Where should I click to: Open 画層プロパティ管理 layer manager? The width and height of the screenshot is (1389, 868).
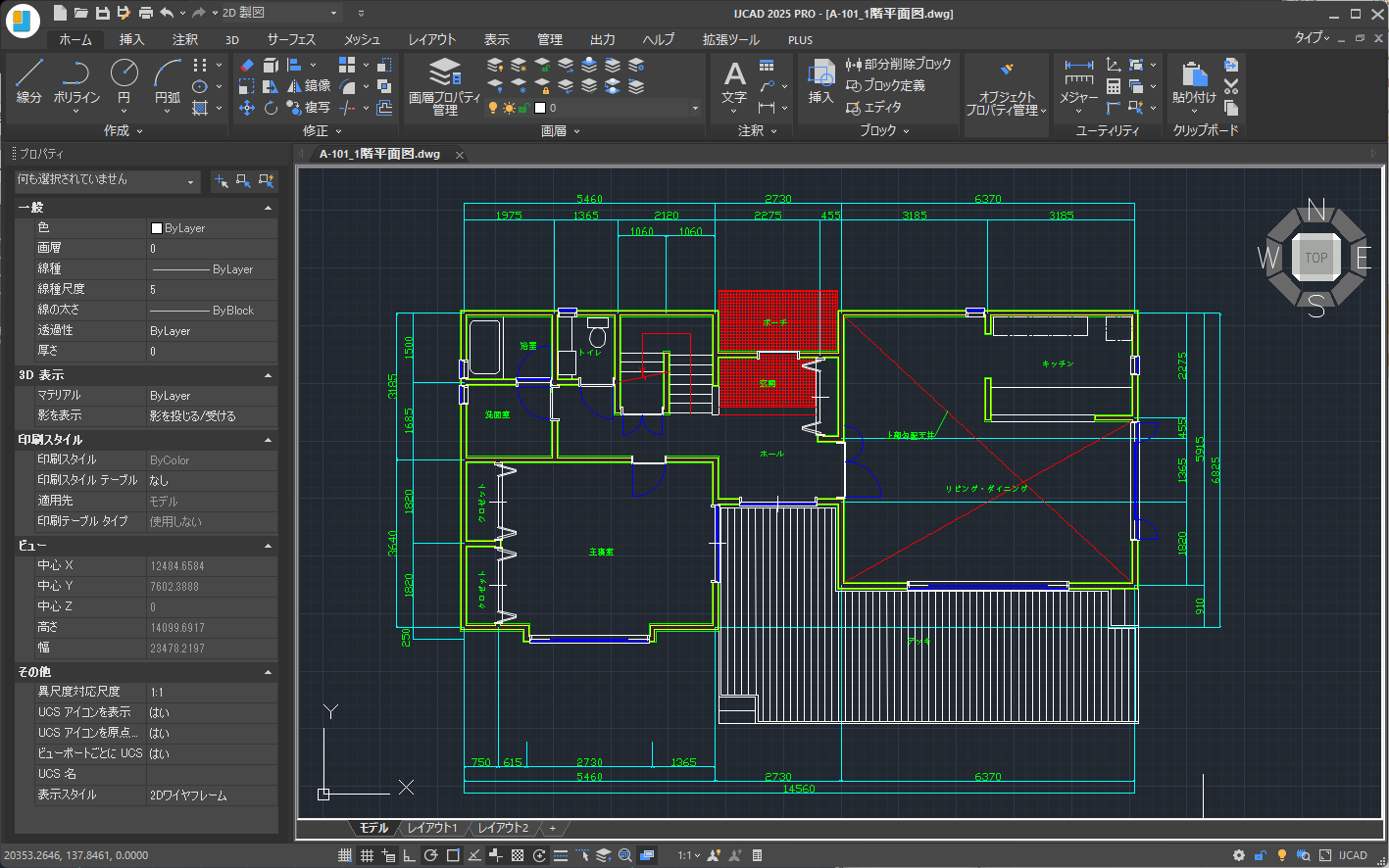pyautogui.click(x=445, y=86)
